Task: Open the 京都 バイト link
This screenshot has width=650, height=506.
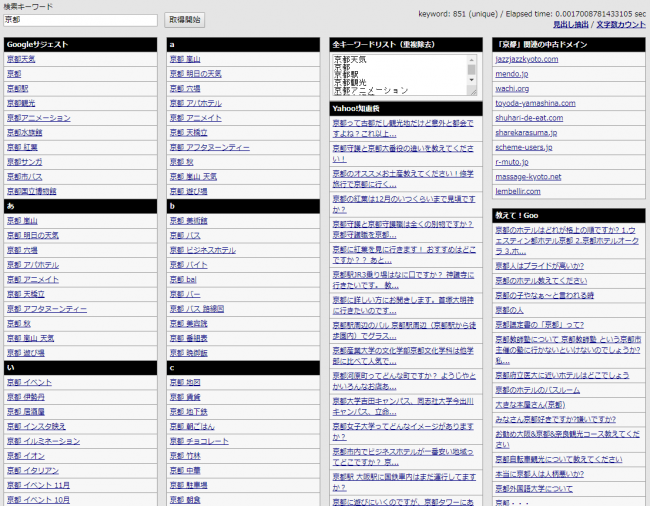Action: tap(189, 265)
